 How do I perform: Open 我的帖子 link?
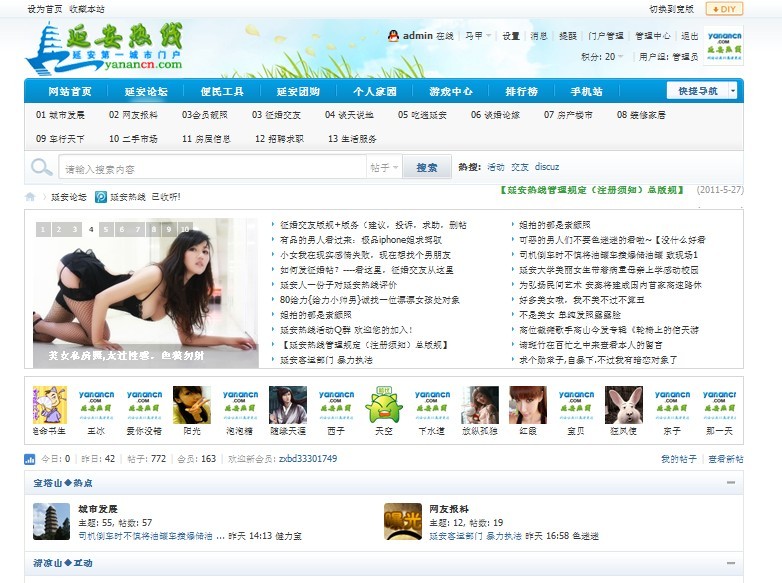(x=679, y=459)
